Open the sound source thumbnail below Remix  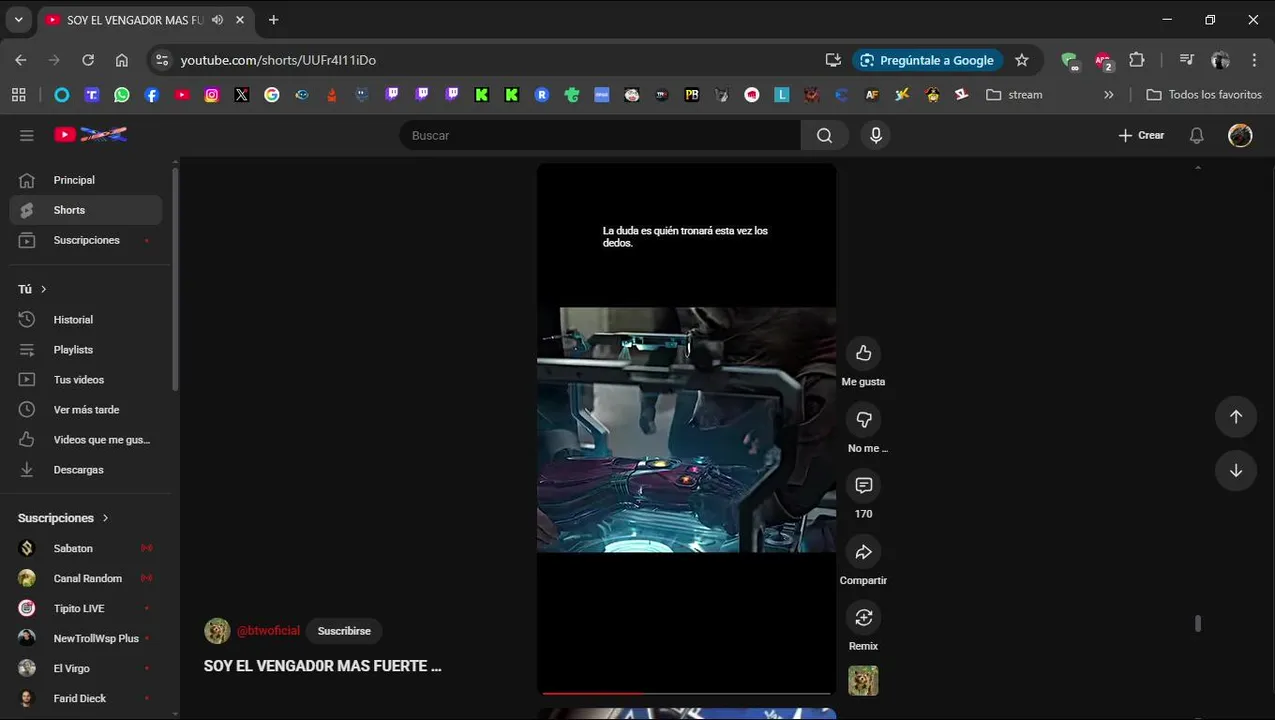(x=863, y=681)
